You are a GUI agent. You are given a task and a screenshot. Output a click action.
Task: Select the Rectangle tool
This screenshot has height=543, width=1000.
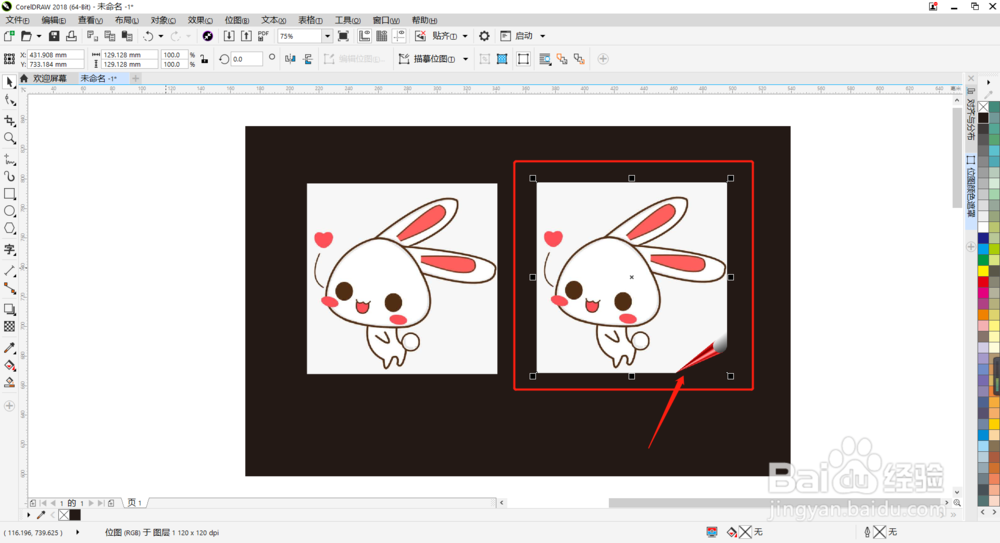[10, 193]
